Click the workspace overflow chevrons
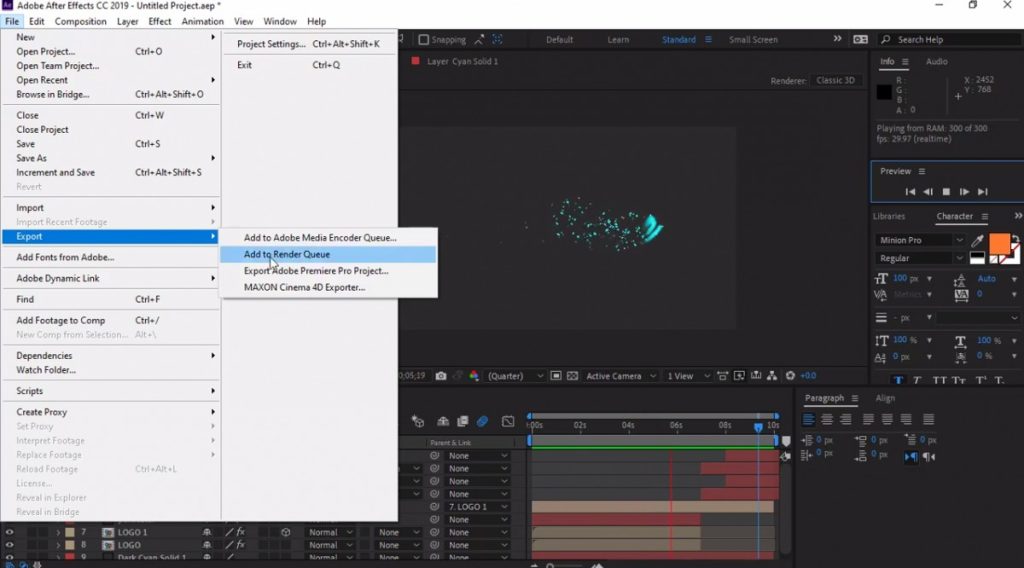This screenshot has height=568, width=1024. pos(837,39)
